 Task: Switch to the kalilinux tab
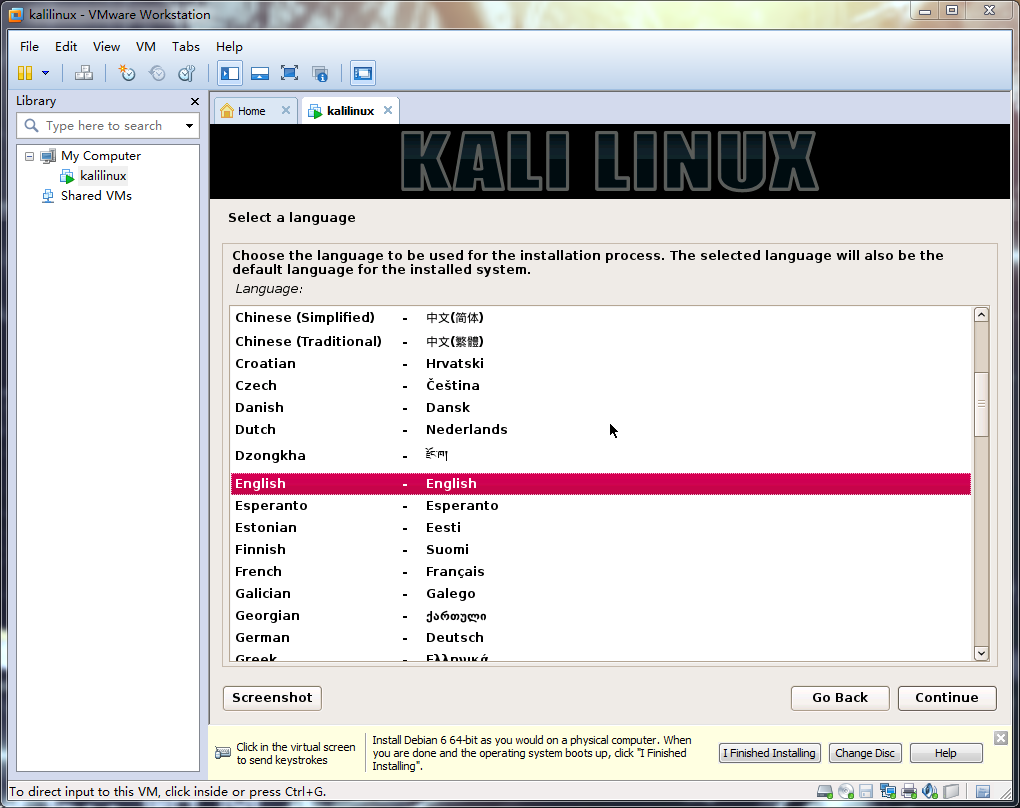(x=350, y=111)
